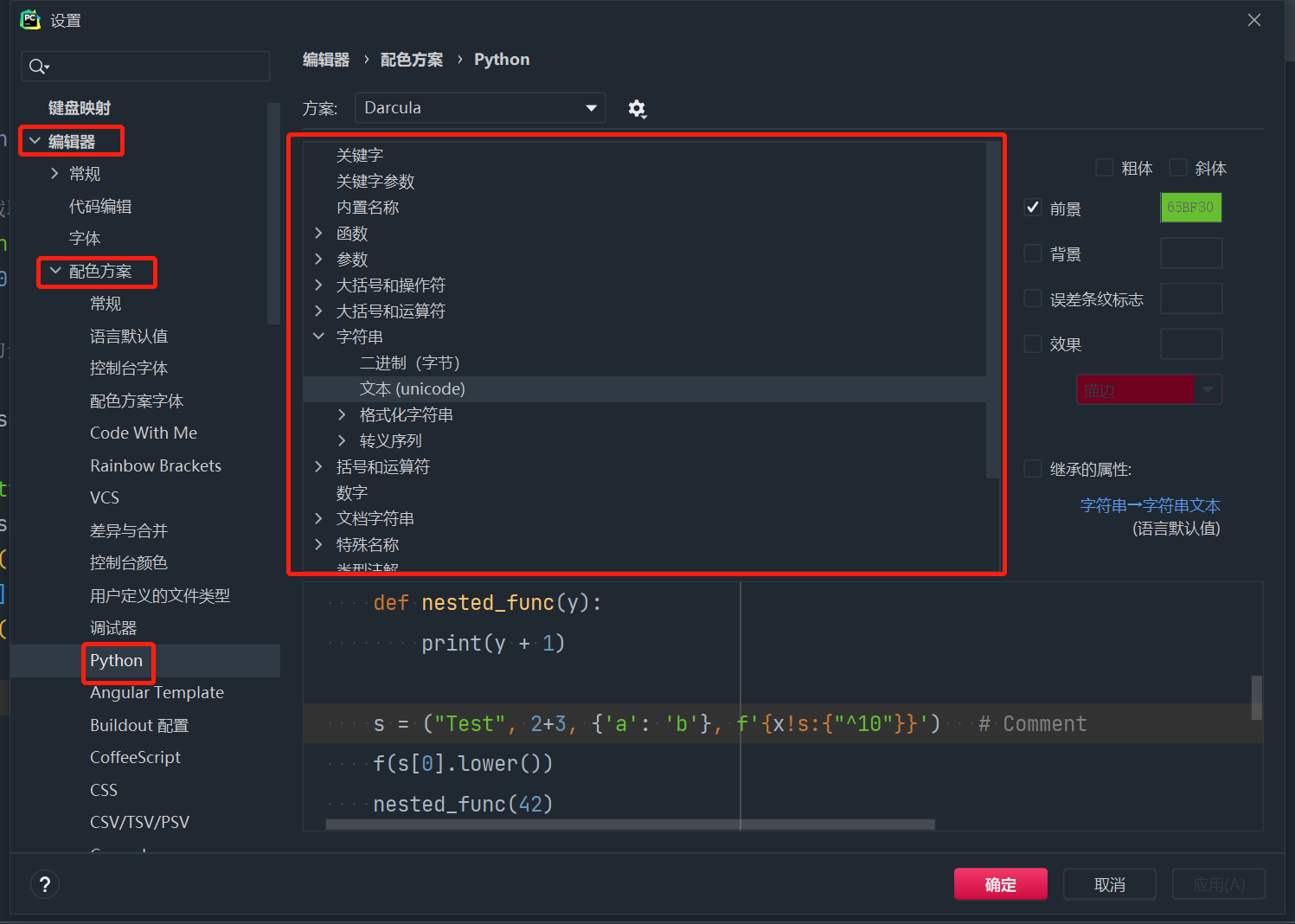
Task: Select 用户定义的文件类型 in the sidebar
Action: tap(160, 595)
